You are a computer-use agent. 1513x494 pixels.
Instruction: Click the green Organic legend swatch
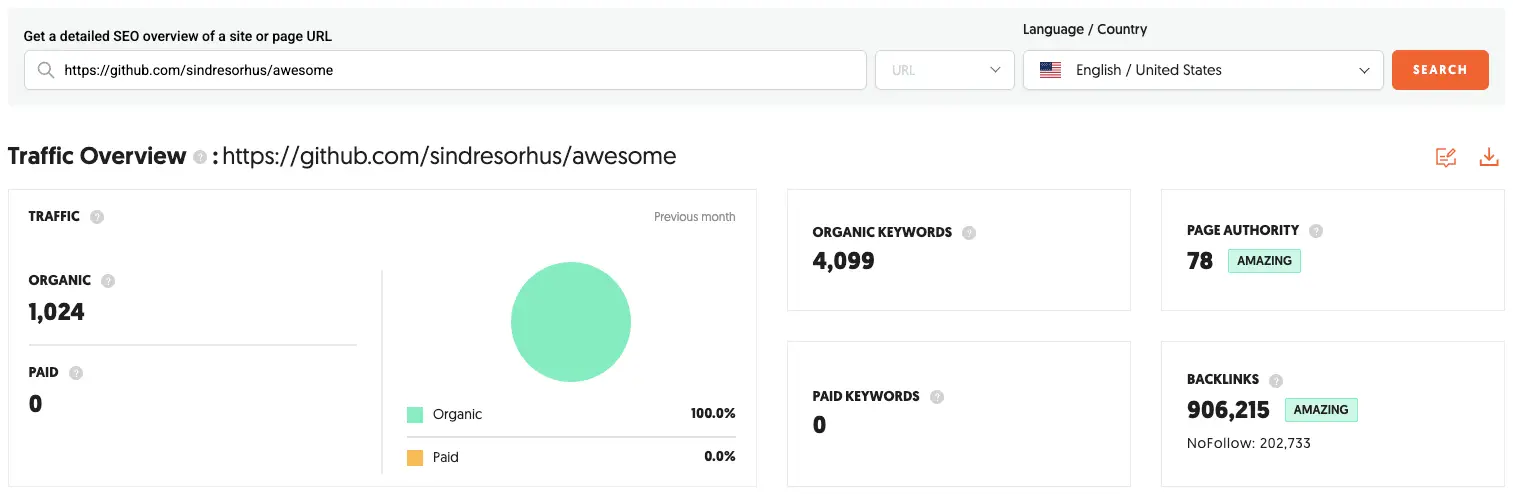click(x=415, y=415)
